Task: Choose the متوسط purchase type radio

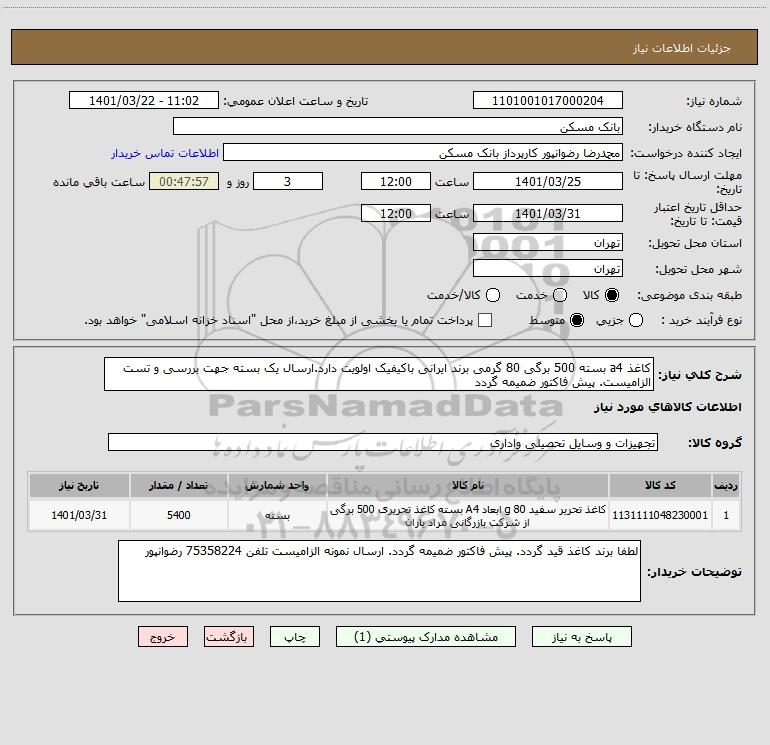Action: coord(577,320)
